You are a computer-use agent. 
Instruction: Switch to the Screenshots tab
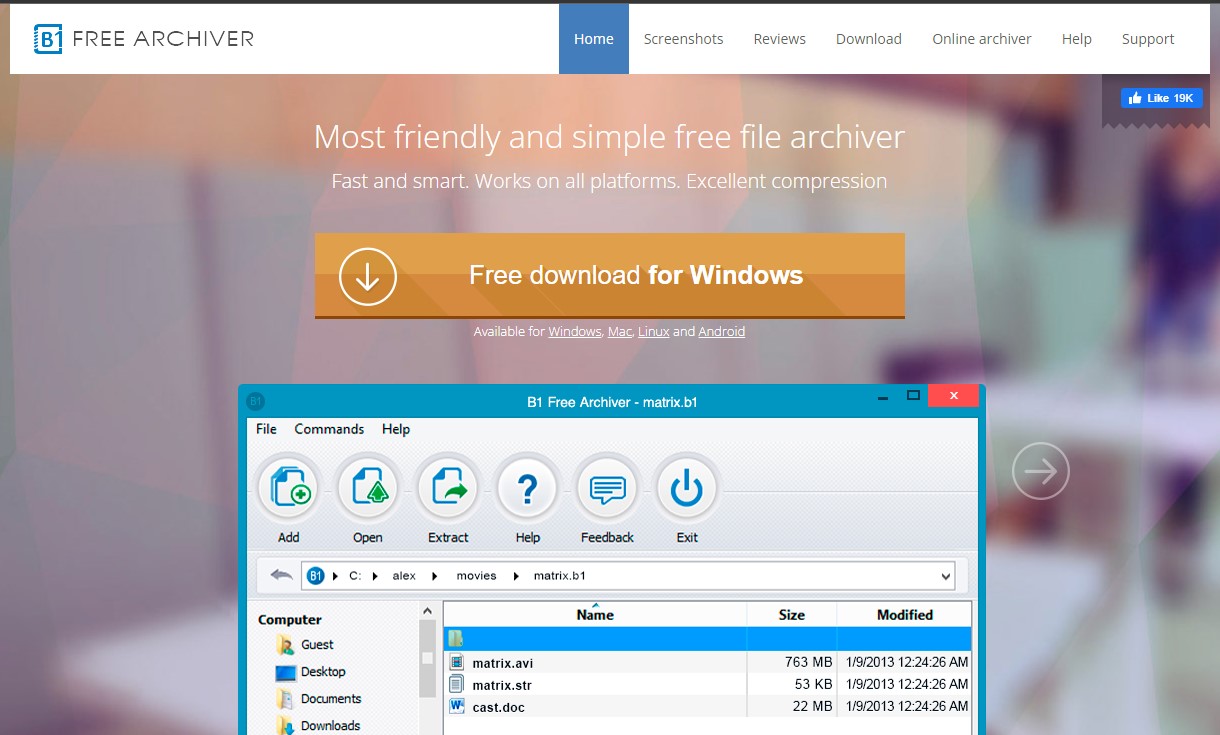click(x=683, y=38)
